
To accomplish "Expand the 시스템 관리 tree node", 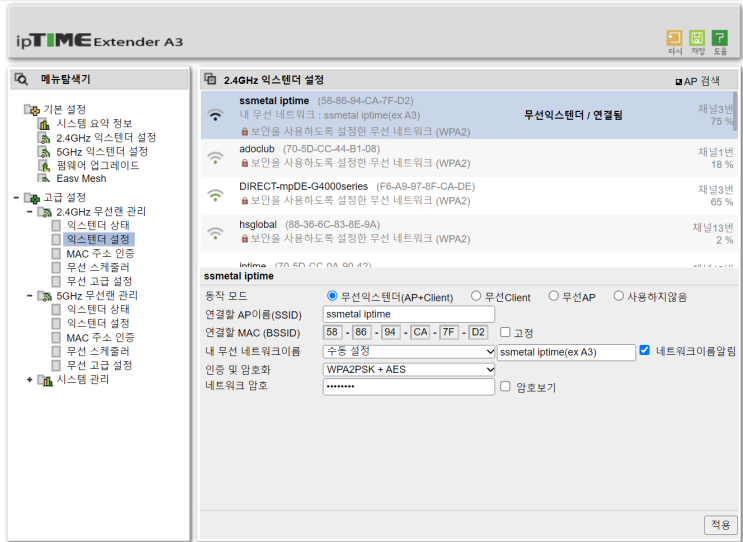I will pos(29,380).
